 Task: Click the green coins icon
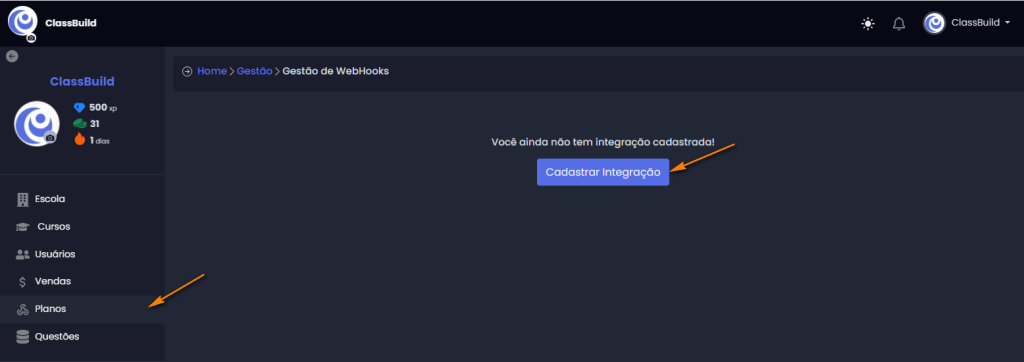(80, 123)
